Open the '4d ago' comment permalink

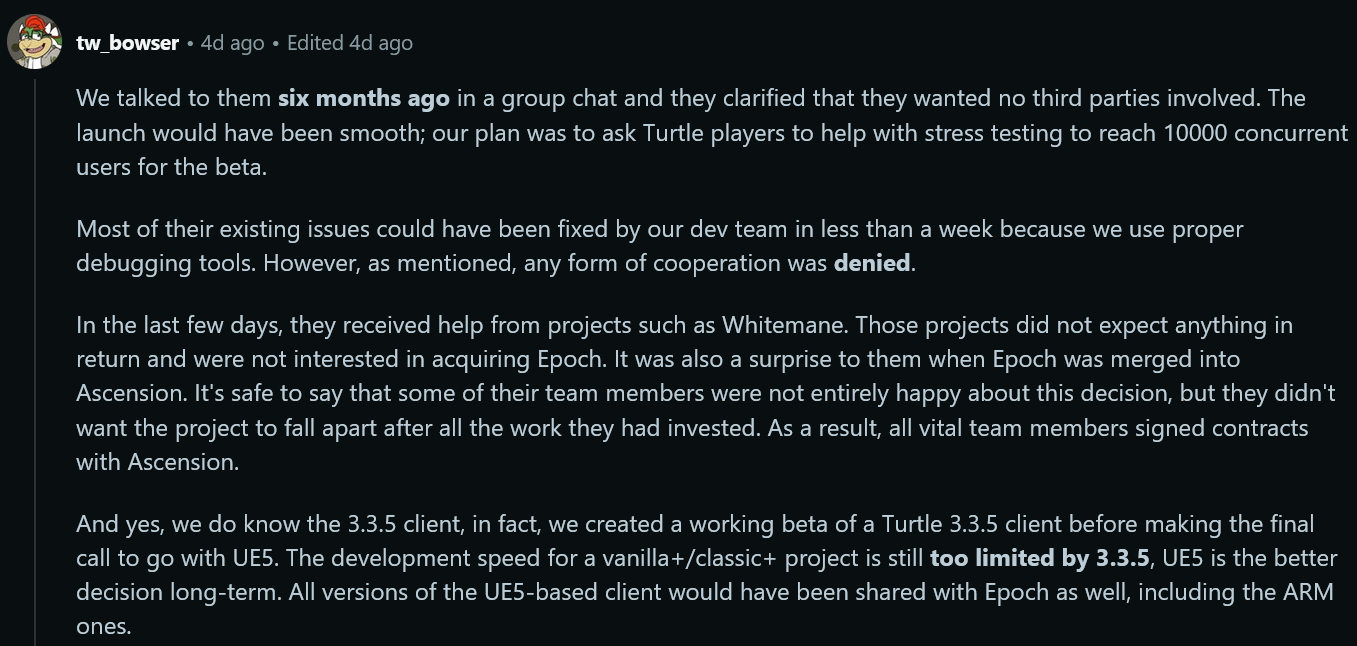coord(232,43)
